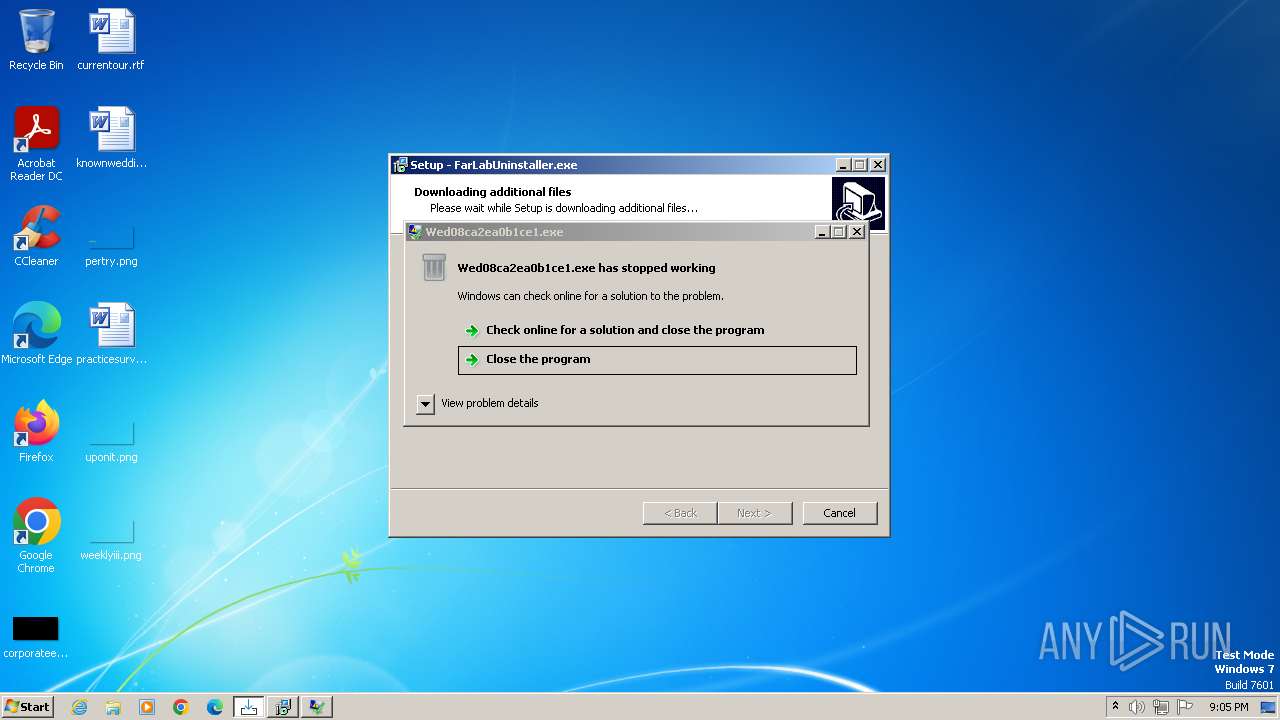Switch to Wed08ca2ea0b1ce1.exe taskbar item
This screenshot has height=720, width=1280.
click(317, 707)
